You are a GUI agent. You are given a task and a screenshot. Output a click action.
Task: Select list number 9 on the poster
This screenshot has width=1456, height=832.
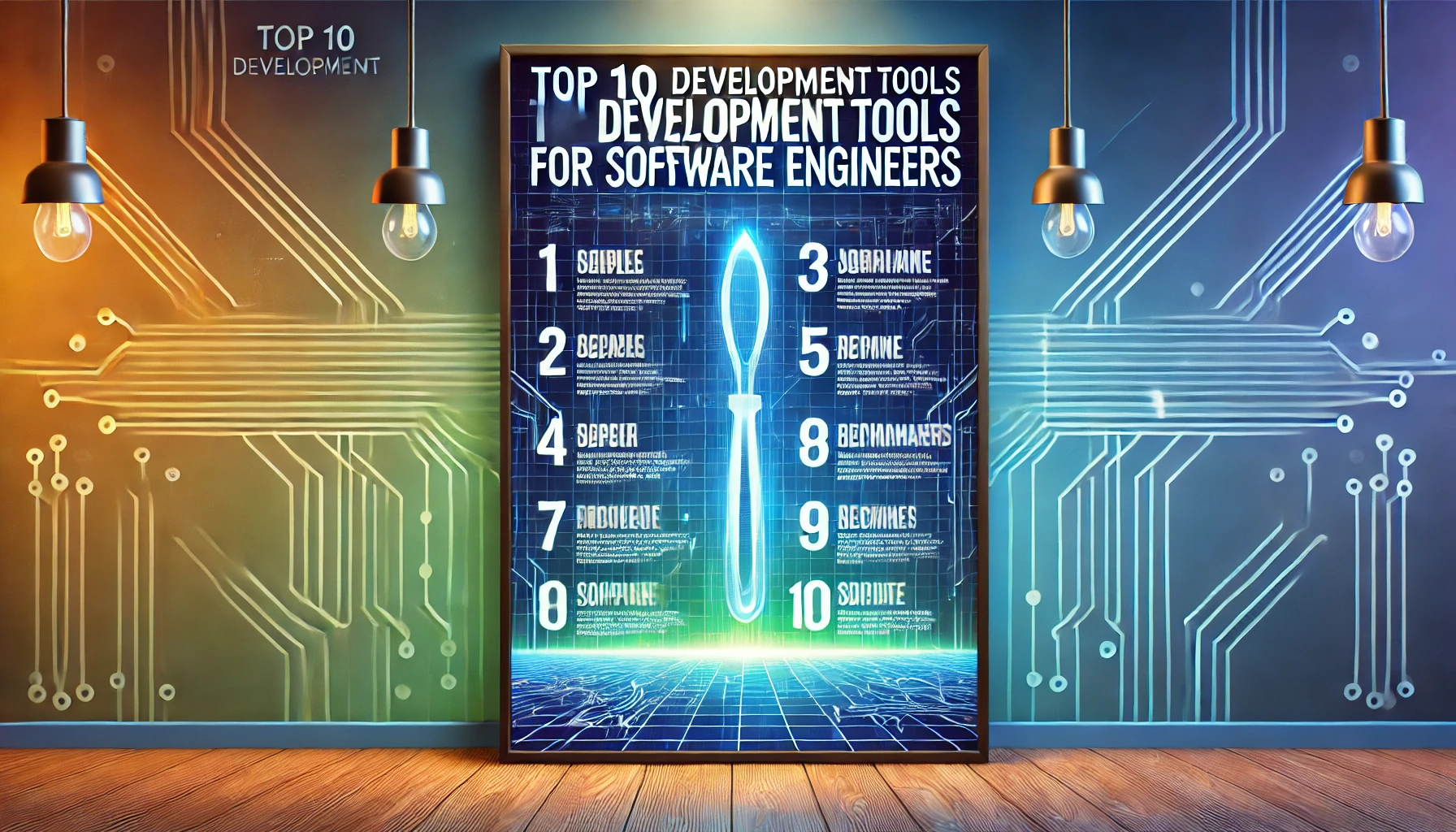(x=813, y=525)
